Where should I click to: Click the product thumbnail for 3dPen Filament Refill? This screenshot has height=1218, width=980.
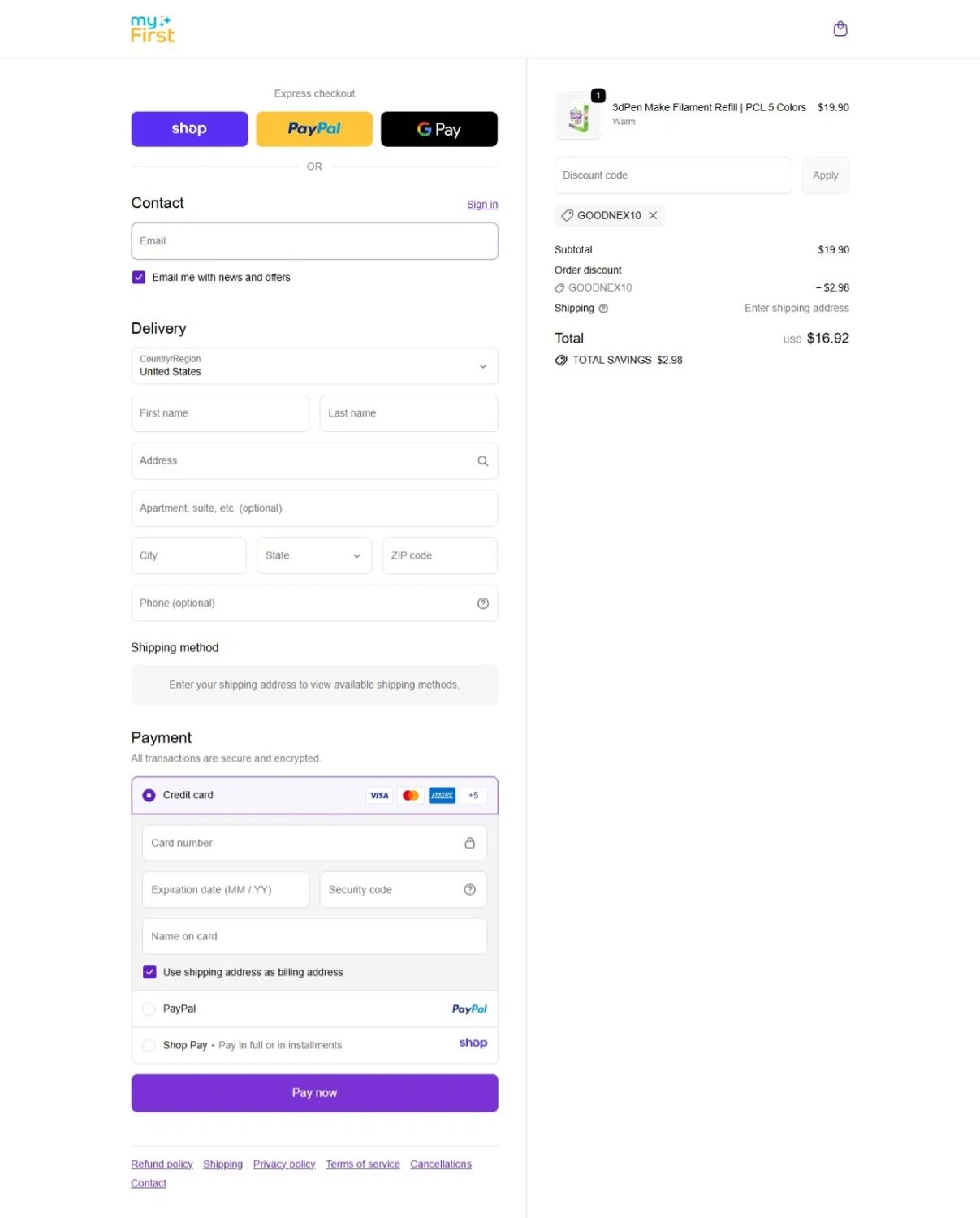[x=579, y=116]
